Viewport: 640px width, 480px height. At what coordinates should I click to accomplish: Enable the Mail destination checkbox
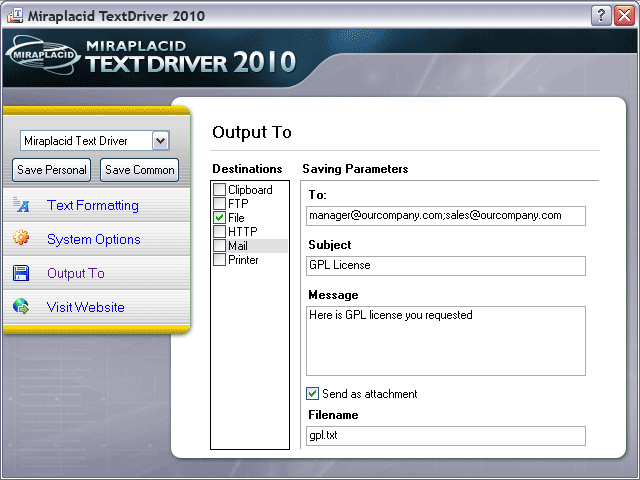coord(220,246)
